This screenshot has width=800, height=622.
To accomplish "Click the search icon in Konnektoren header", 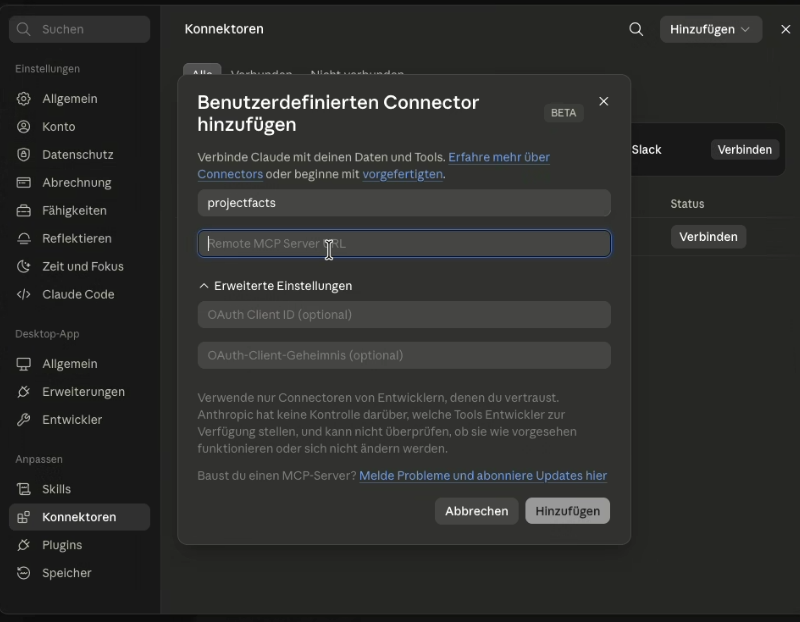I will [x=636, y=29].
